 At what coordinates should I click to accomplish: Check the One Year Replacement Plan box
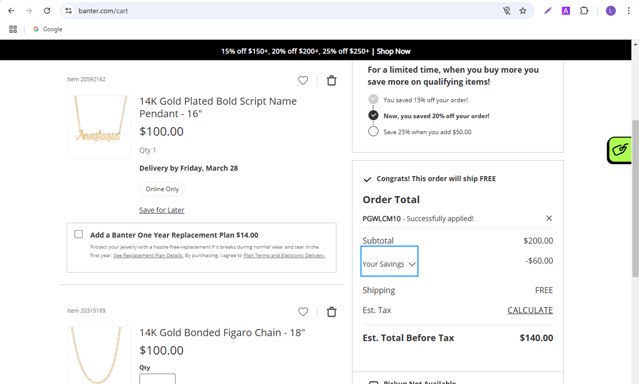click(79, 234)
